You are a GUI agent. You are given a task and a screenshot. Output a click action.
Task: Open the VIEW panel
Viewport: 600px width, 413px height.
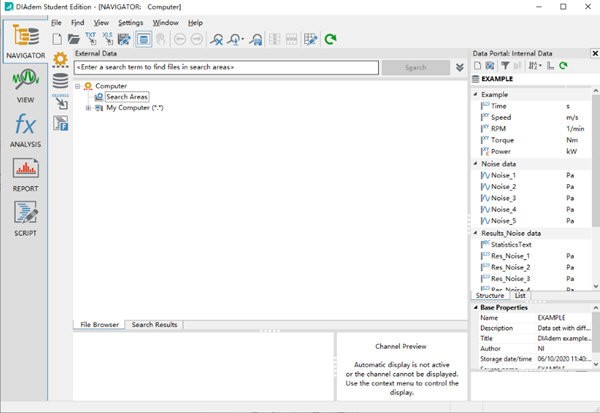pos(25,87)
